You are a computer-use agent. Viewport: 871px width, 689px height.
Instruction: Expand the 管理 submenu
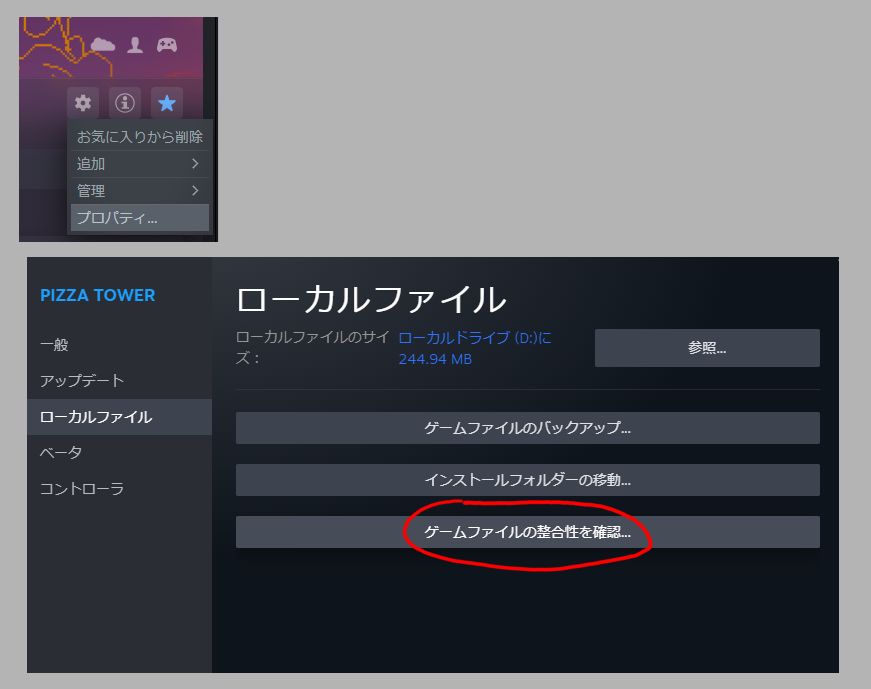(139, 191)
